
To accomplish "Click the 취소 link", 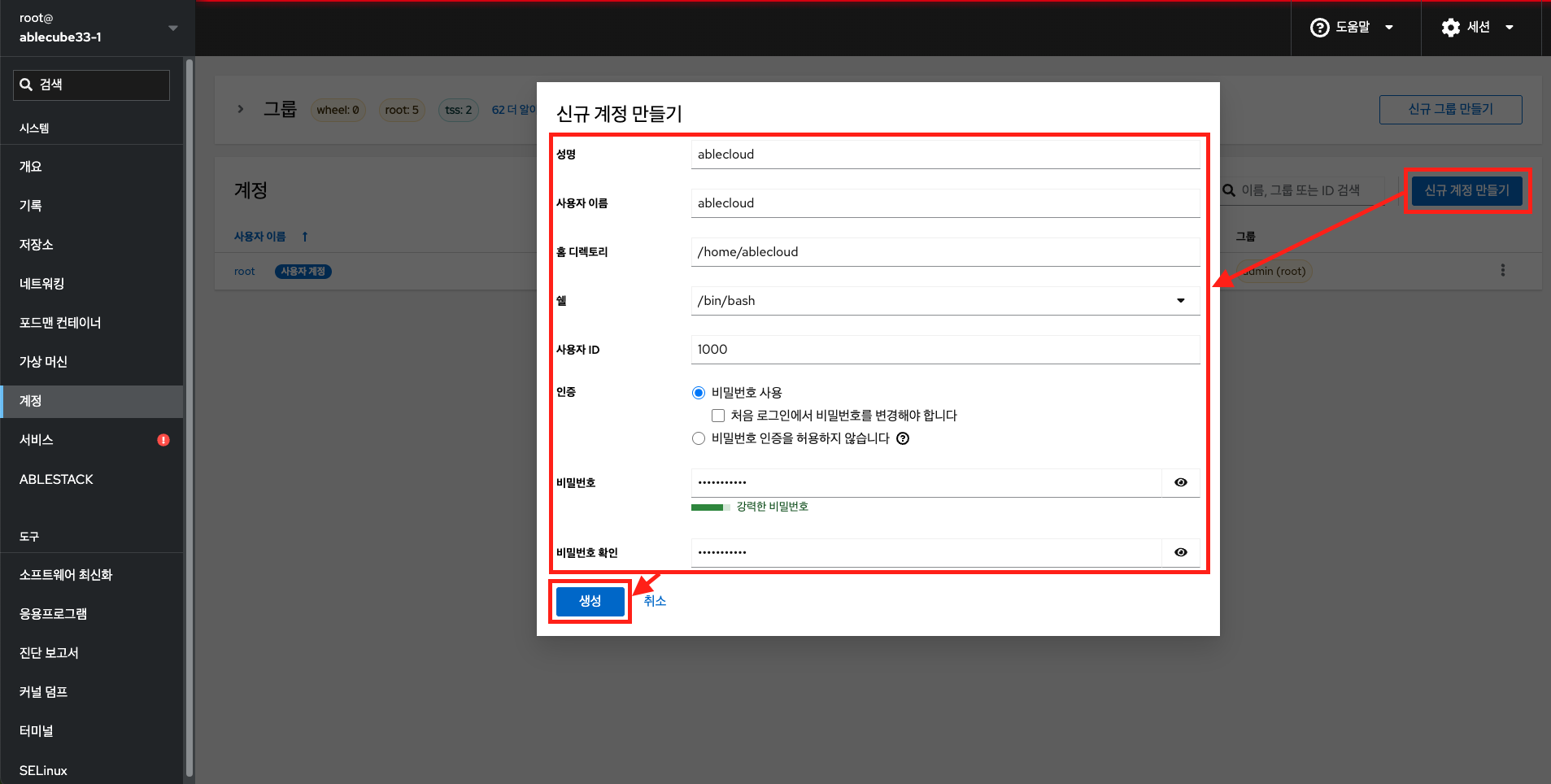I will point(655,601).
